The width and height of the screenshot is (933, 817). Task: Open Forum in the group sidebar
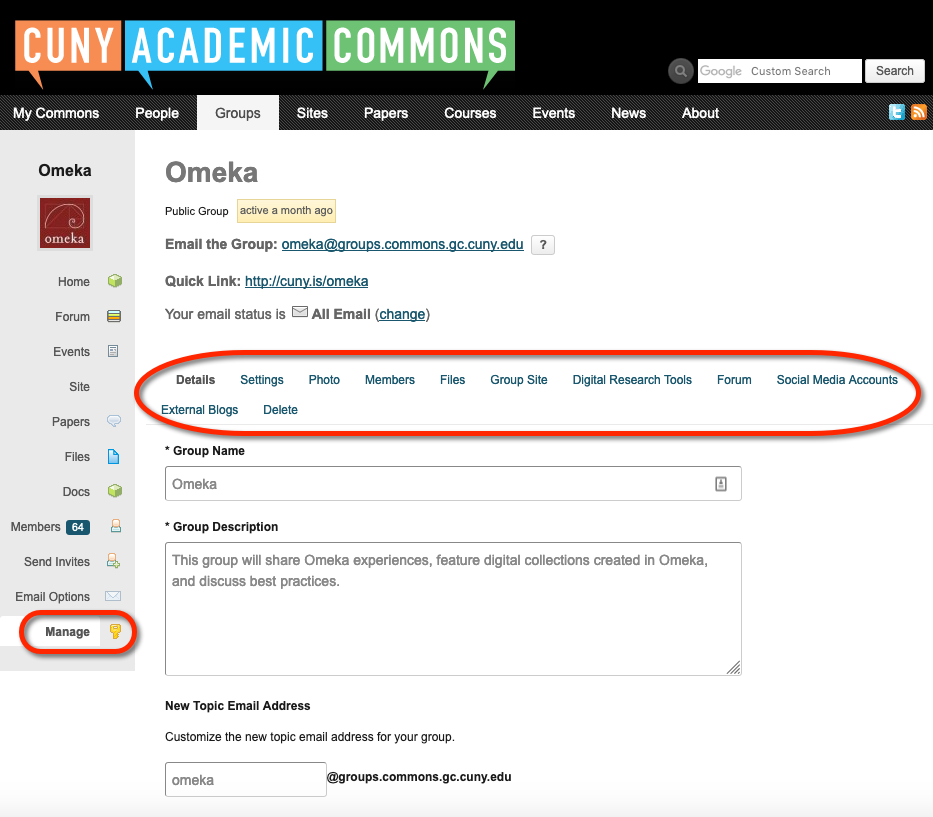(73, 317)
